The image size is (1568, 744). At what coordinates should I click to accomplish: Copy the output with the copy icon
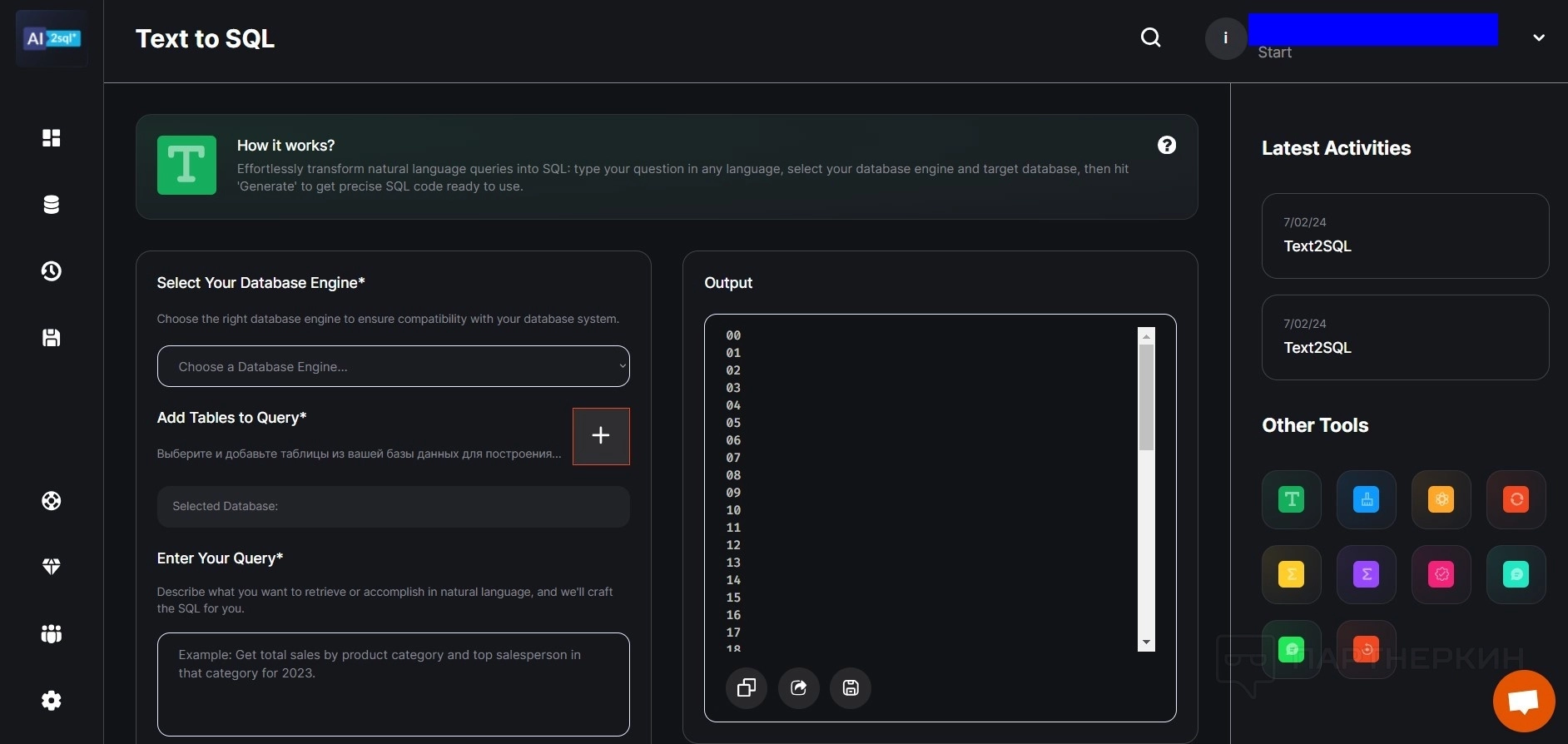(747, 687)
